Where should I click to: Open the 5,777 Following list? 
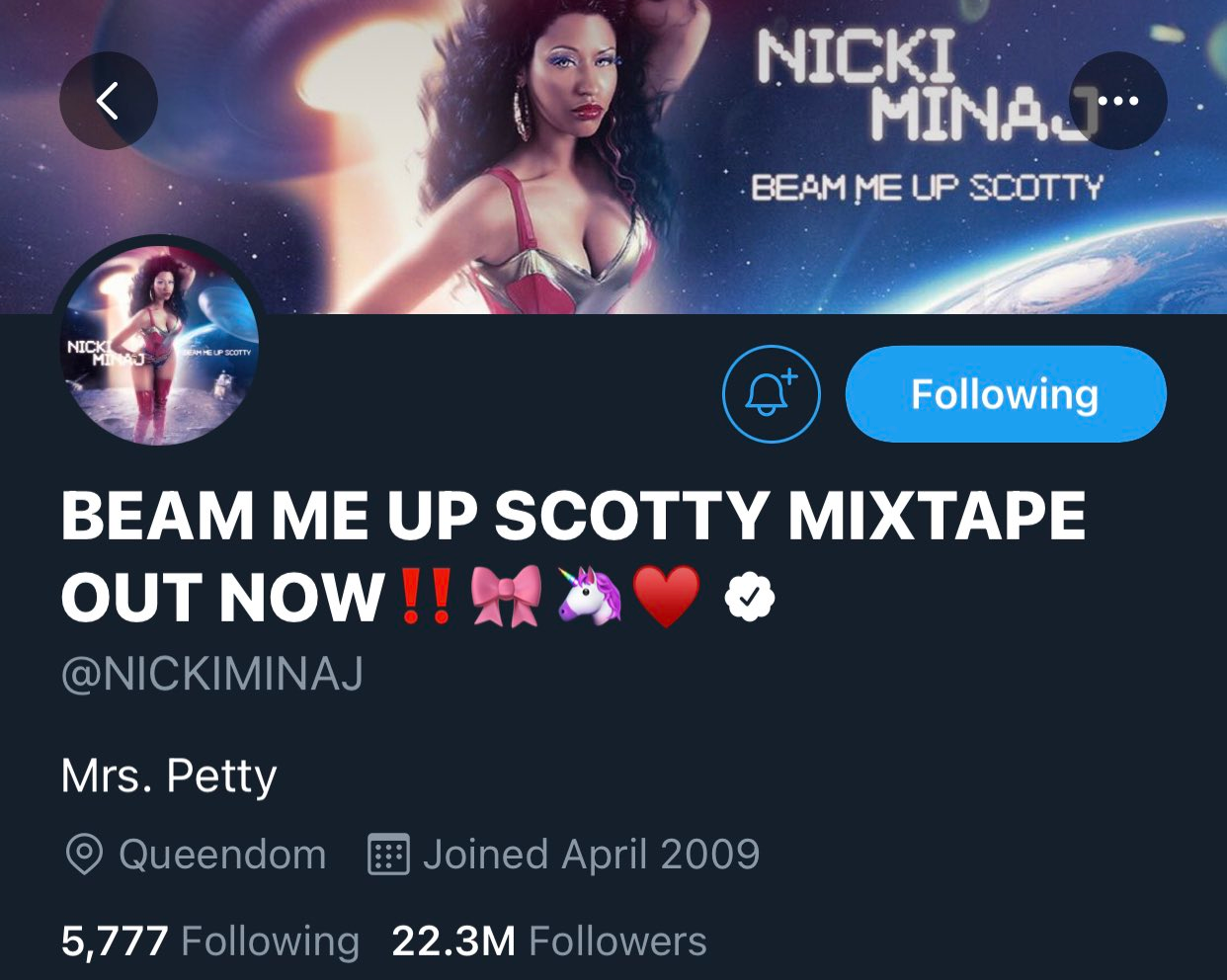(210, 941)
